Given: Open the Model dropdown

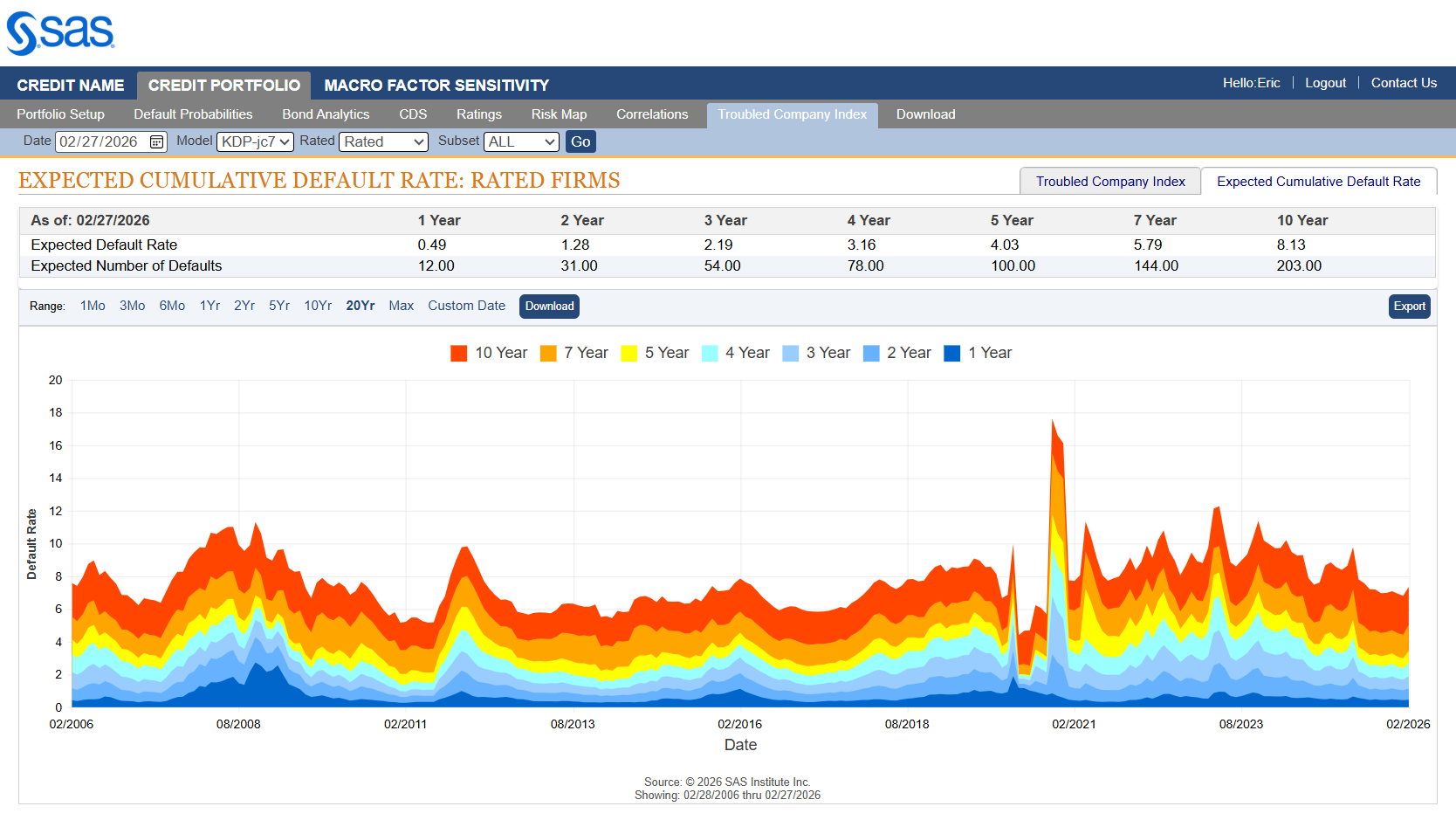Looking at the screenshot, I should point(255,141).
